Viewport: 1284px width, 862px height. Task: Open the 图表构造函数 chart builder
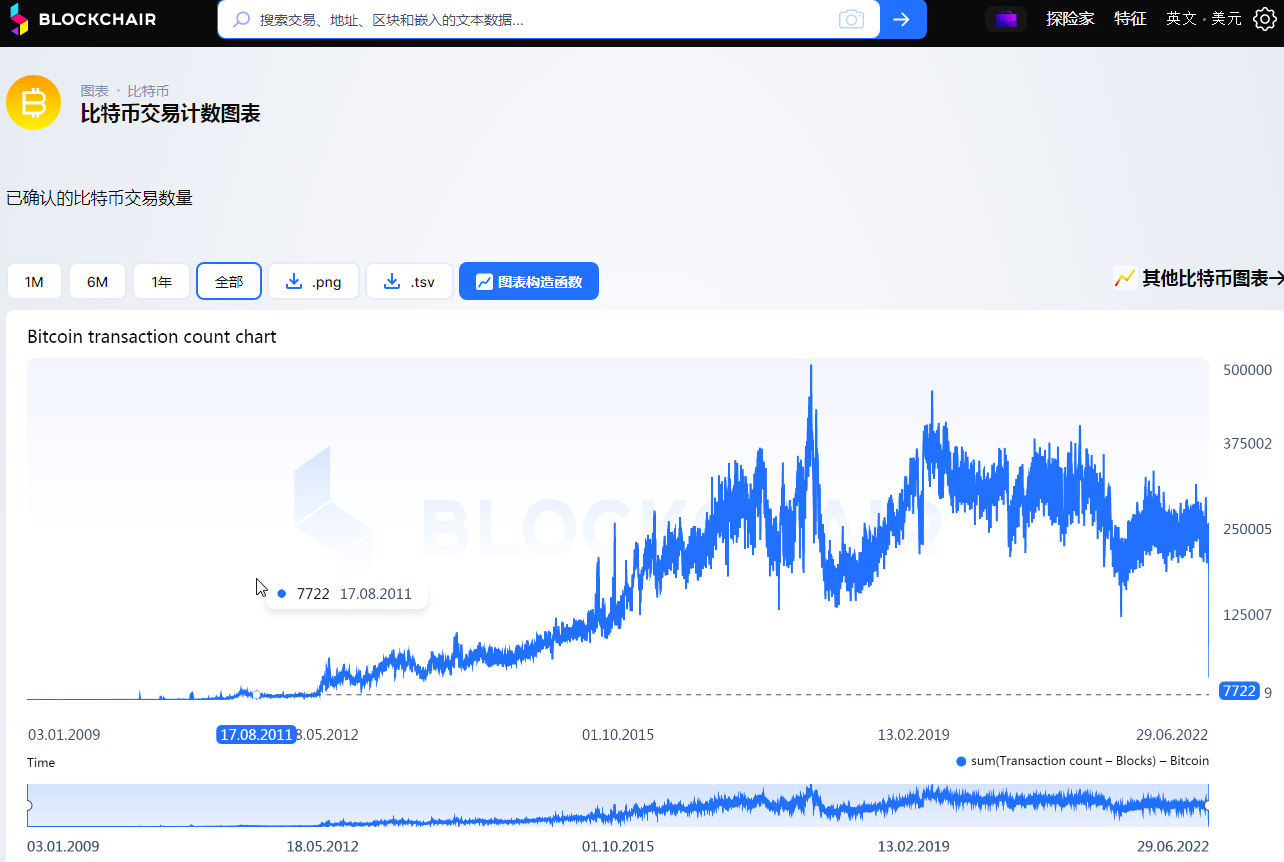tap(528, 282)
